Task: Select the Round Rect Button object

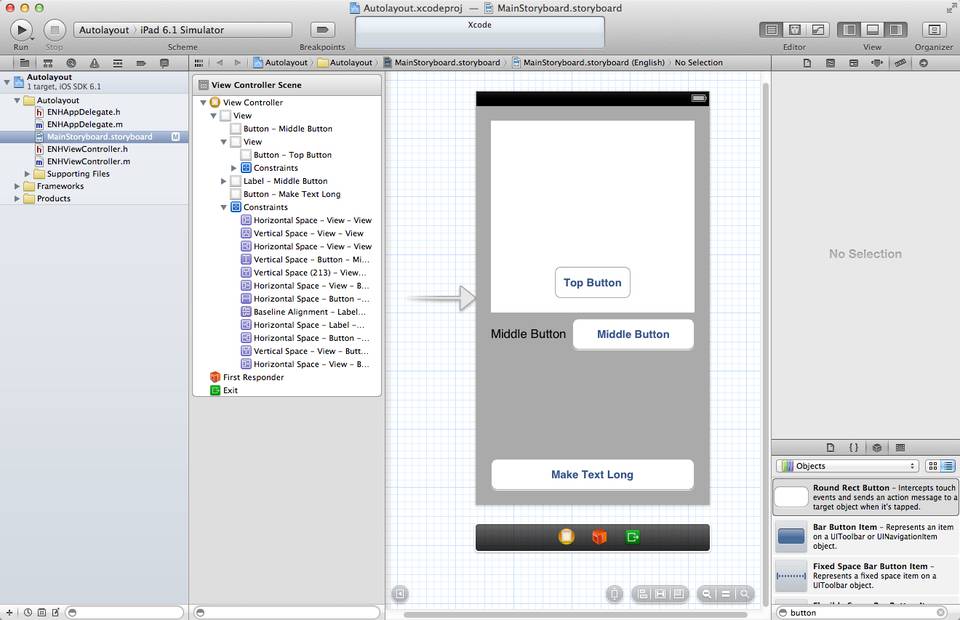Action: pos(864,497)
